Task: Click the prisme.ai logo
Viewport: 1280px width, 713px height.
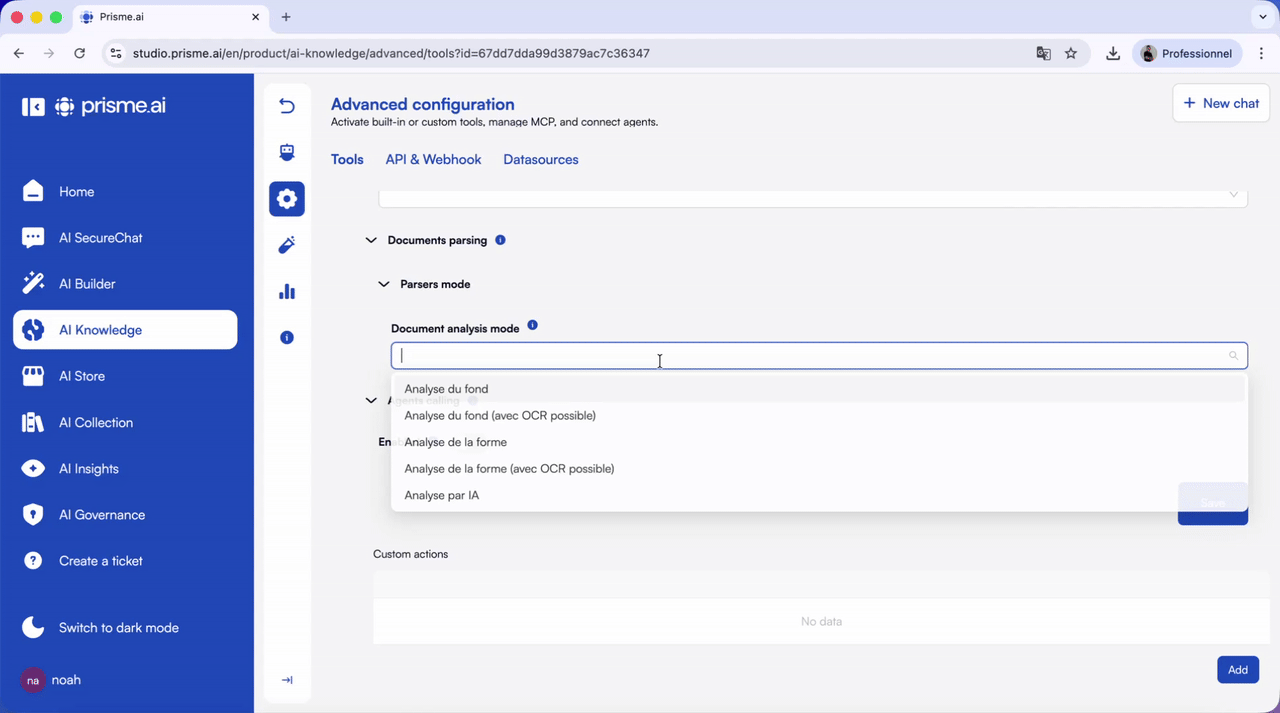Action: (110, 106)
